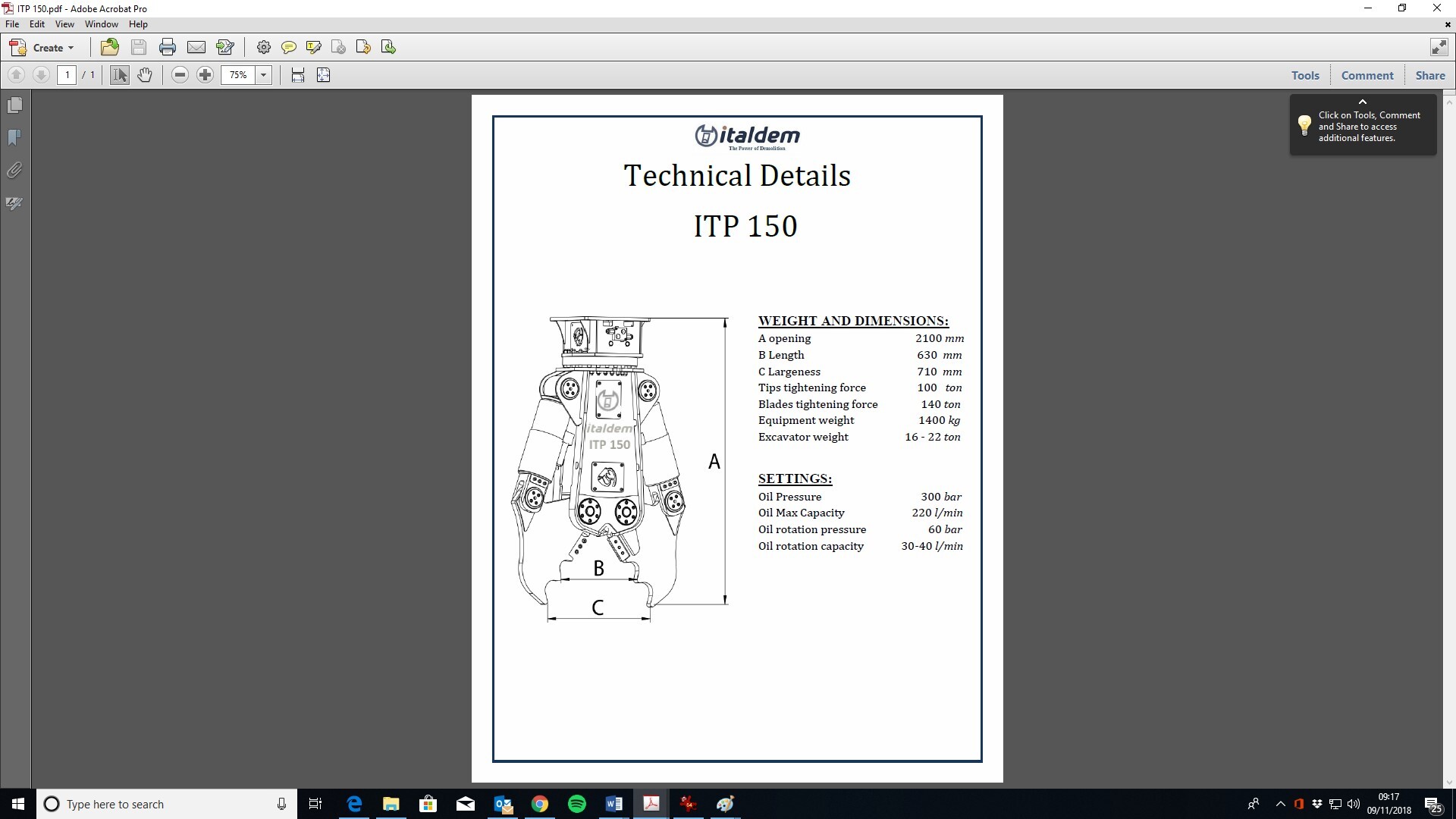Zoom out with minus button
Viewport: 1456px width, 819px height.
pyautogui.click(x=180, y=75)
